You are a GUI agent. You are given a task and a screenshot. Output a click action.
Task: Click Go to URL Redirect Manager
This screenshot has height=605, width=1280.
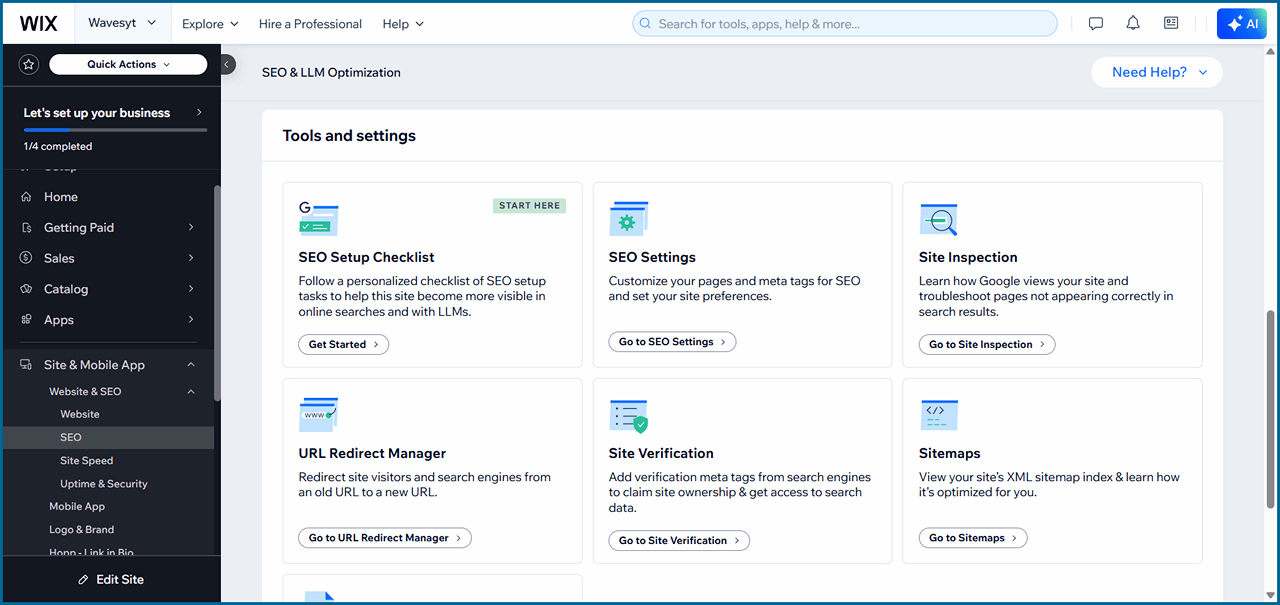coord(385,538)
